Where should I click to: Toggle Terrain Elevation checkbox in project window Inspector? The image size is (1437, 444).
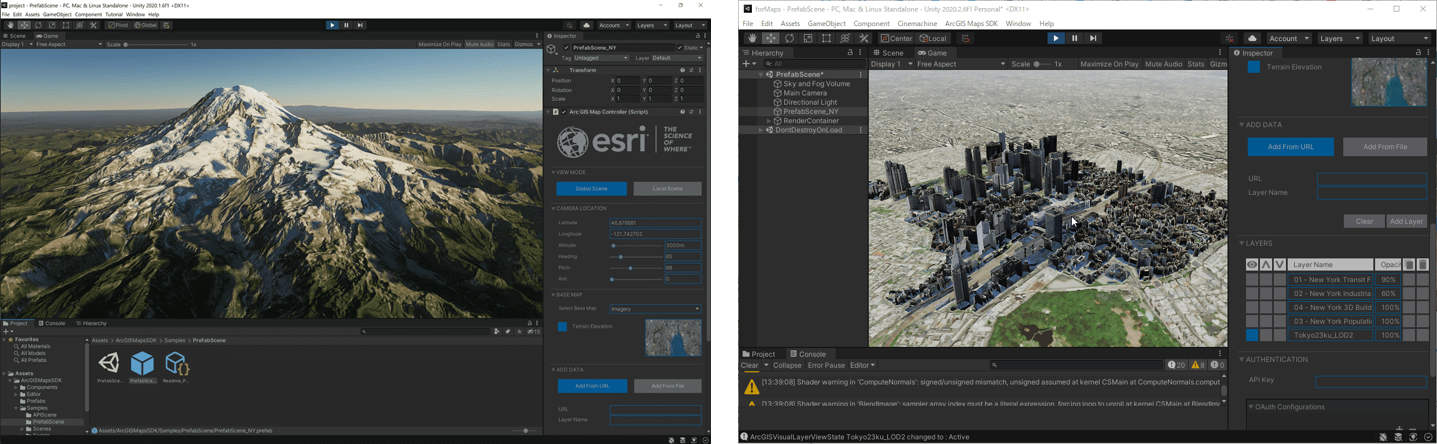point(562,326)
